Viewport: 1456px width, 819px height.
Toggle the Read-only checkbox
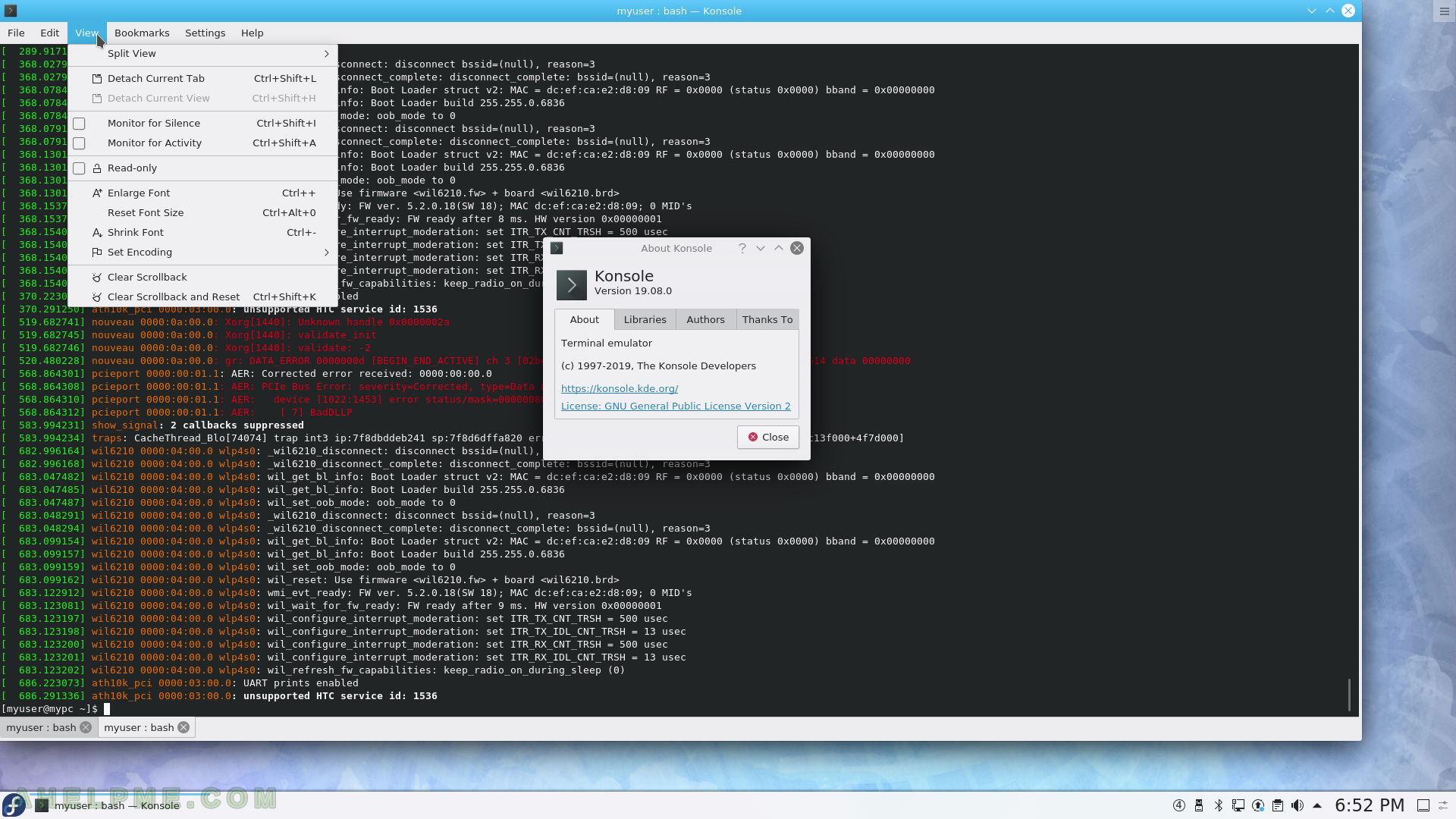click(79, 168)
